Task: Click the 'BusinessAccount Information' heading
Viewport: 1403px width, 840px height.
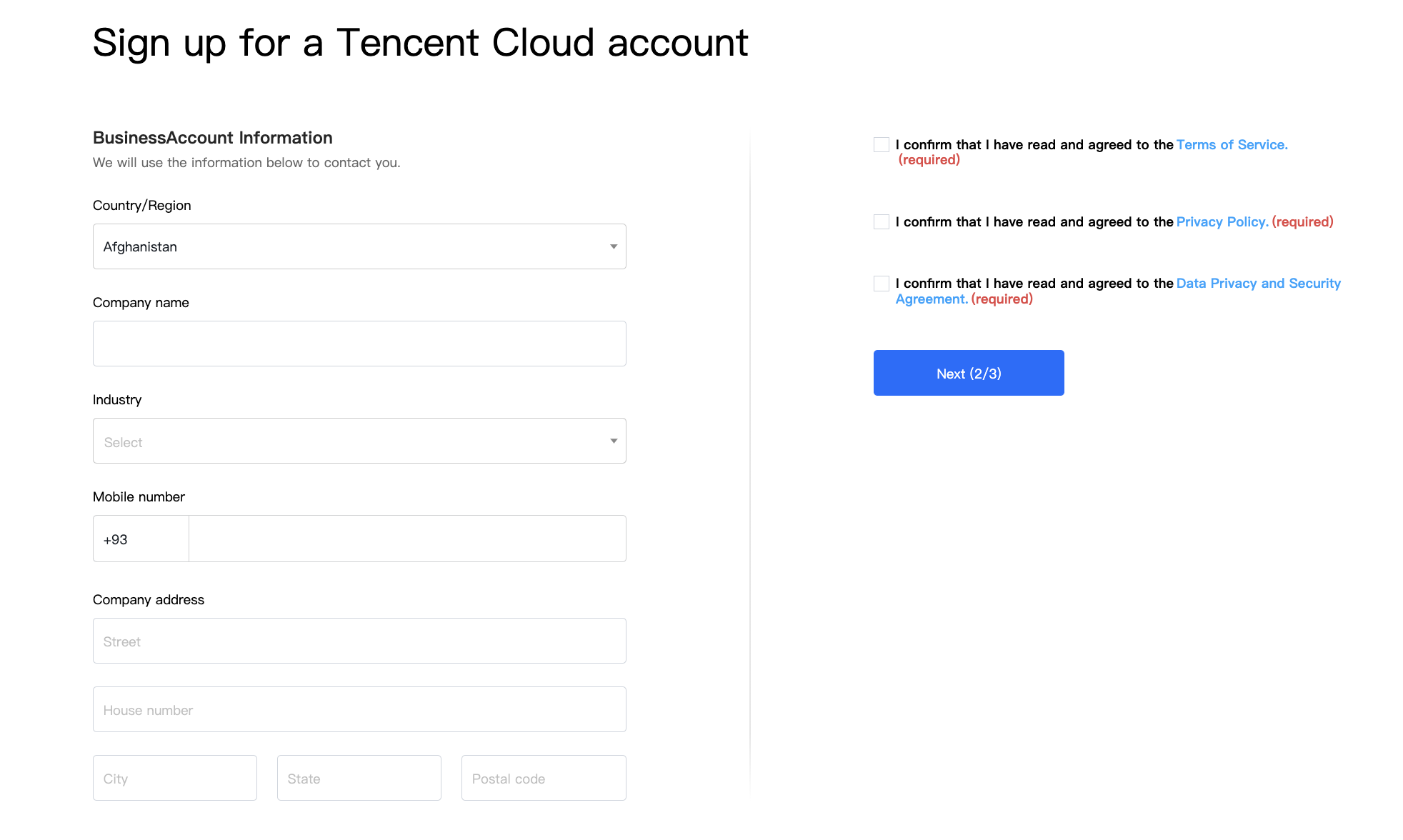Action: click(x=213, y=138)
